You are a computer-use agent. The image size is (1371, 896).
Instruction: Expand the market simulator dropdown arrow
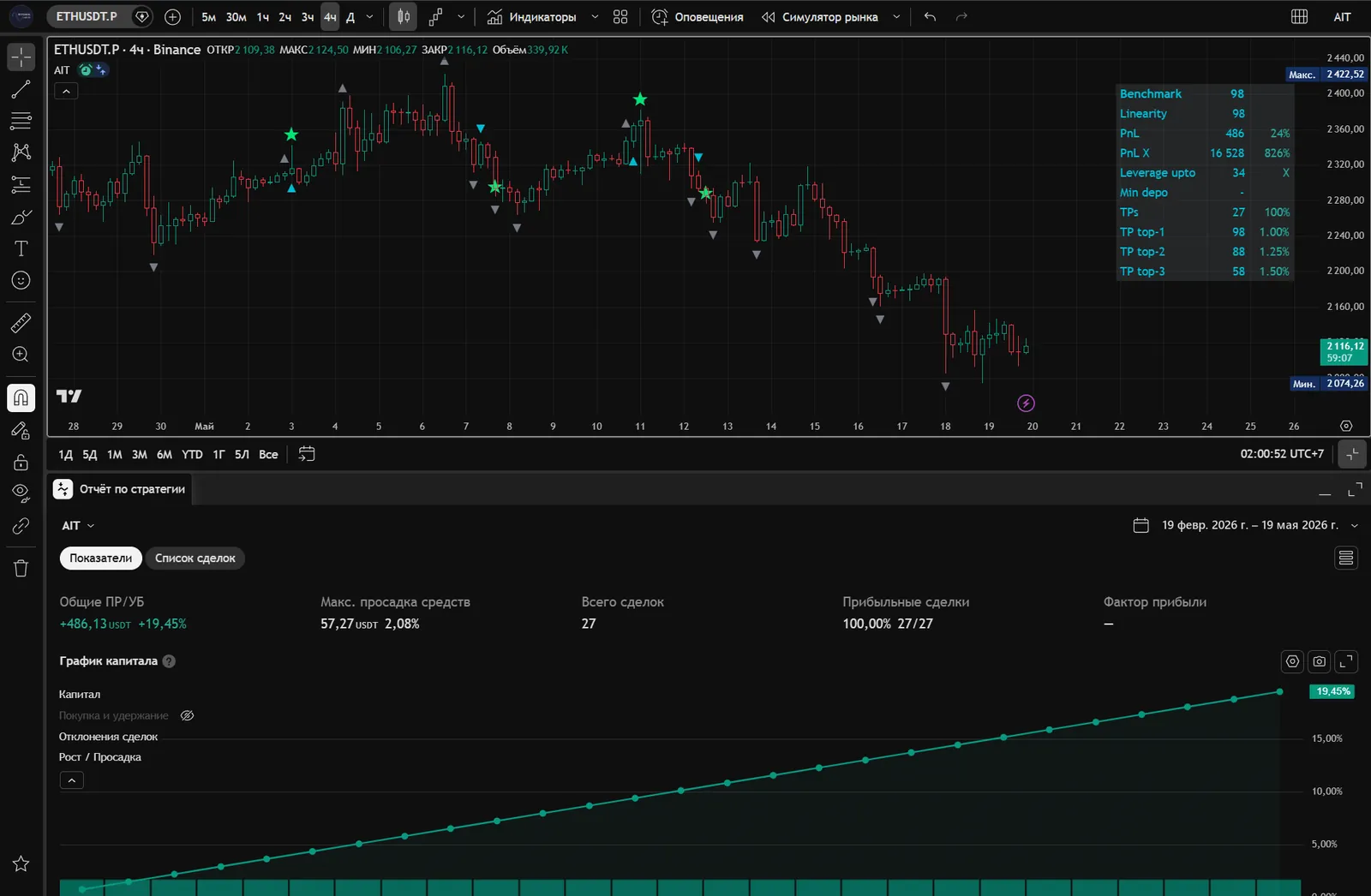(x=896, y=17)
